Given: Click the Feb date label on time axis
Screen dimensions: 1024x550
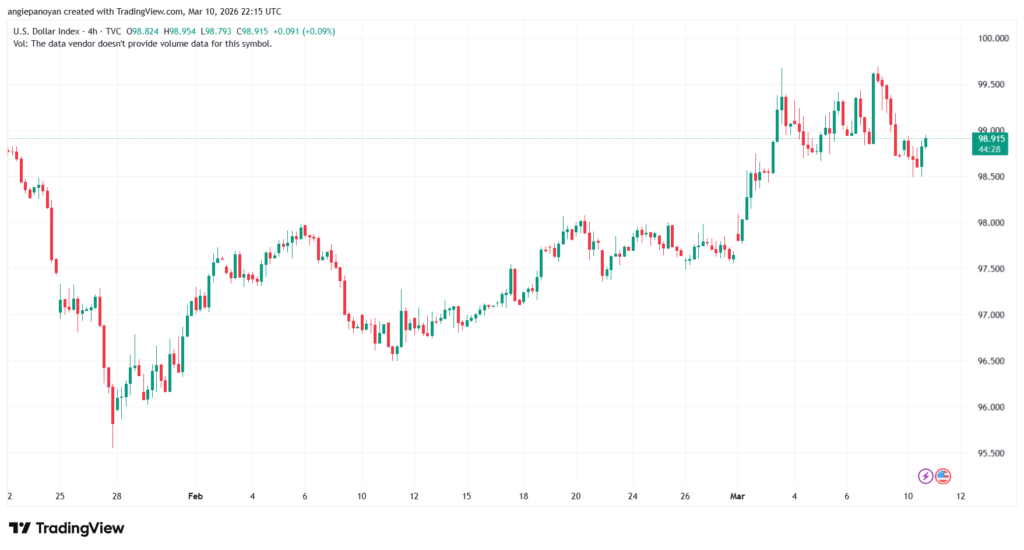Looking at the screenshot, I should point(195,496).
